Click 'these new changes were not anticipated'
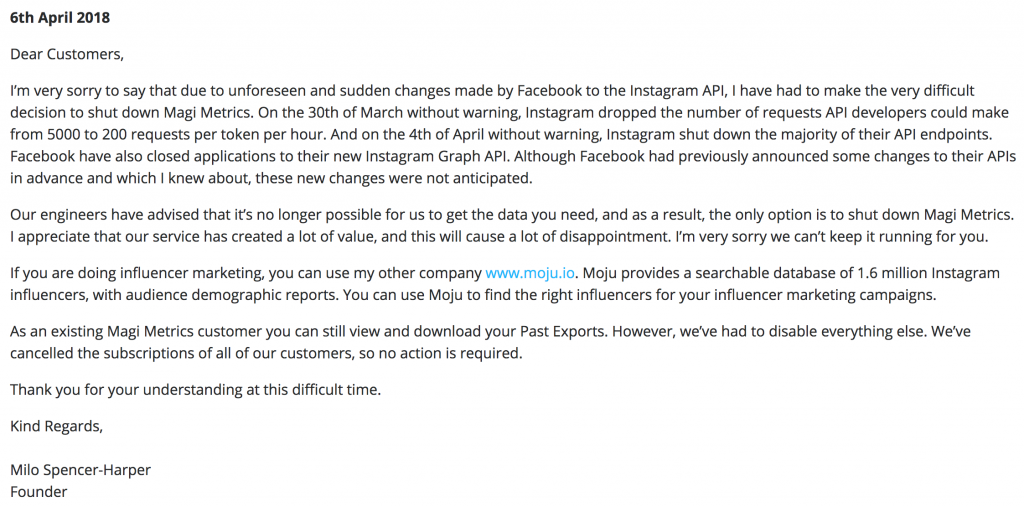The height and width of the screenshot is (507, 1024). [x=394, y=179]
